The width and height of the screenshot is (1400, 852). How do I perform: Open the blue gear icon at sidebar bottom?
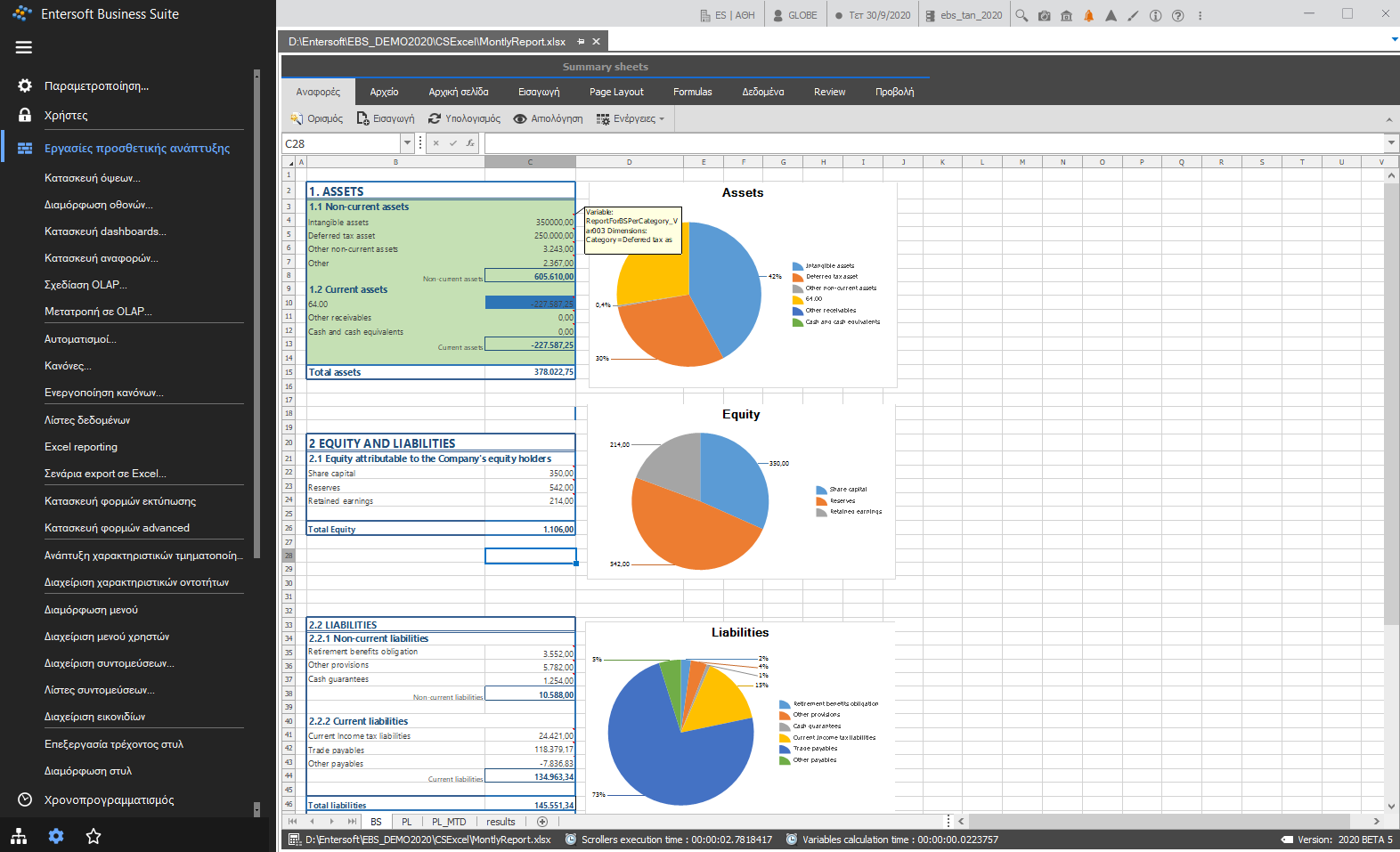tap(56, 836)
